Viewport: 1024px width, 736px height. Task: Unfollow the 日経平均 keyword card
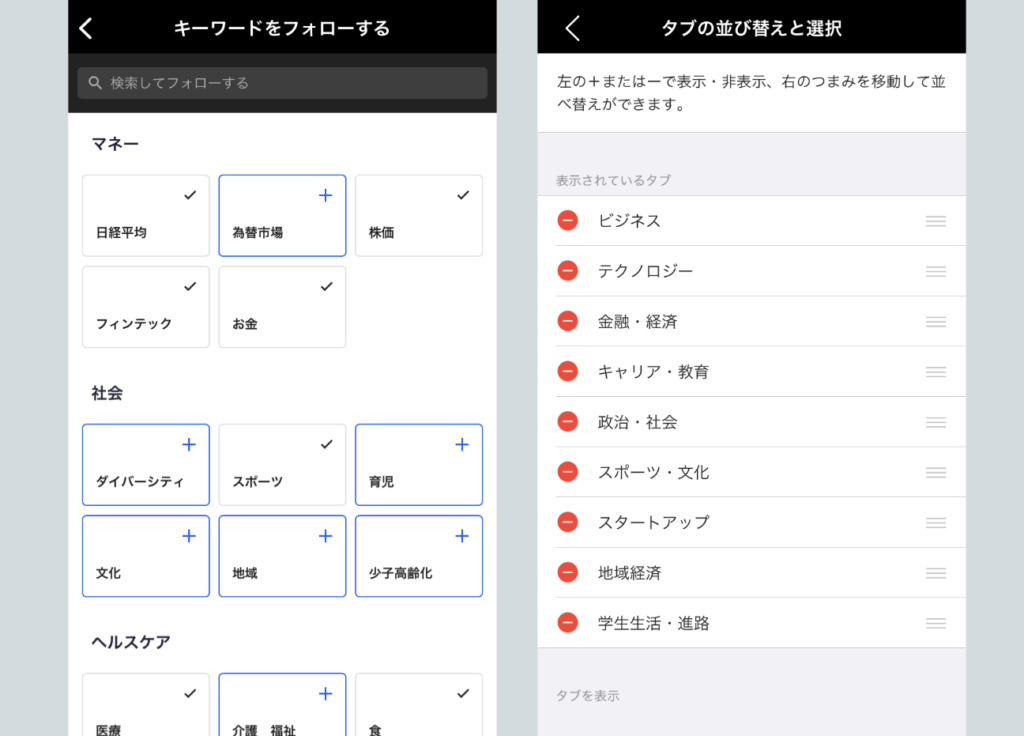pyautogui.click(x=146, y=216)
